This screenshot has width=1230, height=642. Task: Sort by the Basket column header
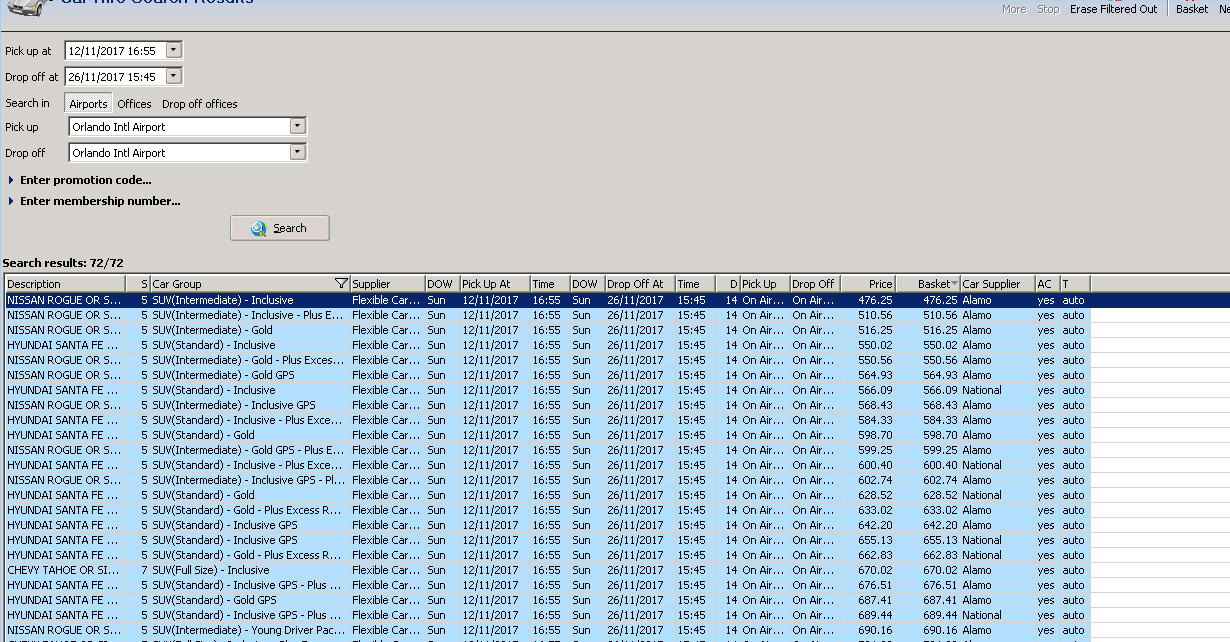click(x=927, y=284)
